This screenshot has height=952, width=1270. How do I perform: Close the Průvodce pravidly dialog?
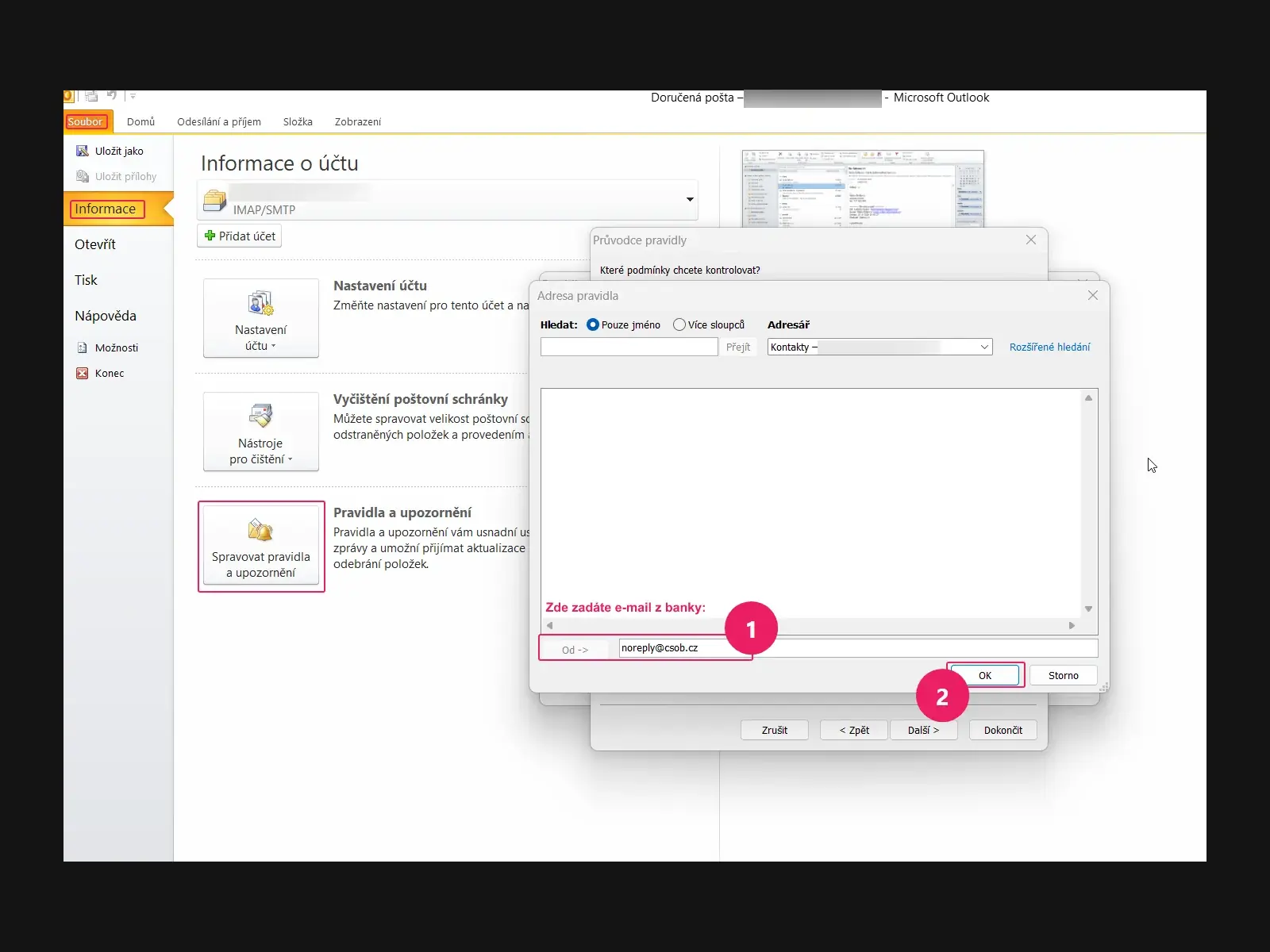pyautogui.click(x=1031, y=240)
